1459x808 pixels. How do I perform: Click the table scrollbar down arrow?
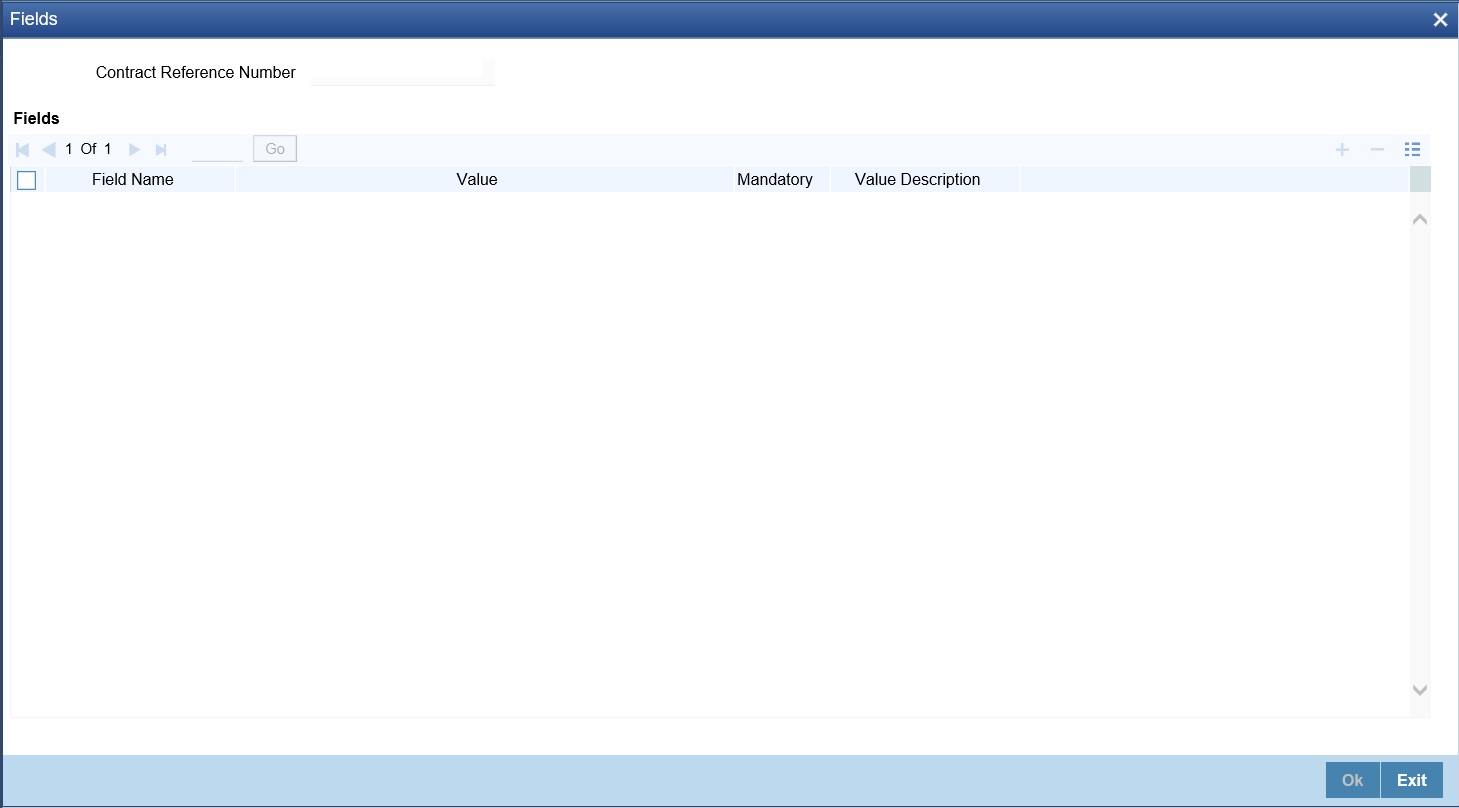coord(1420,689)
